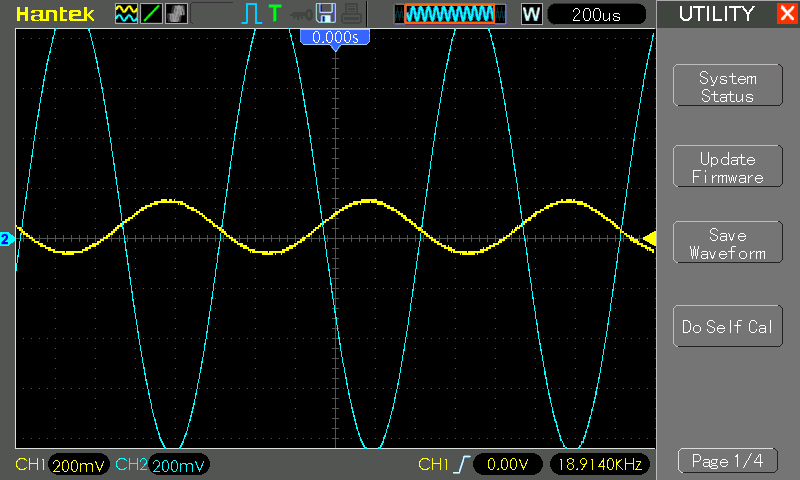Click the floppy disk save icon
This screenshot has width=800, height=480.
click(325, 14)
